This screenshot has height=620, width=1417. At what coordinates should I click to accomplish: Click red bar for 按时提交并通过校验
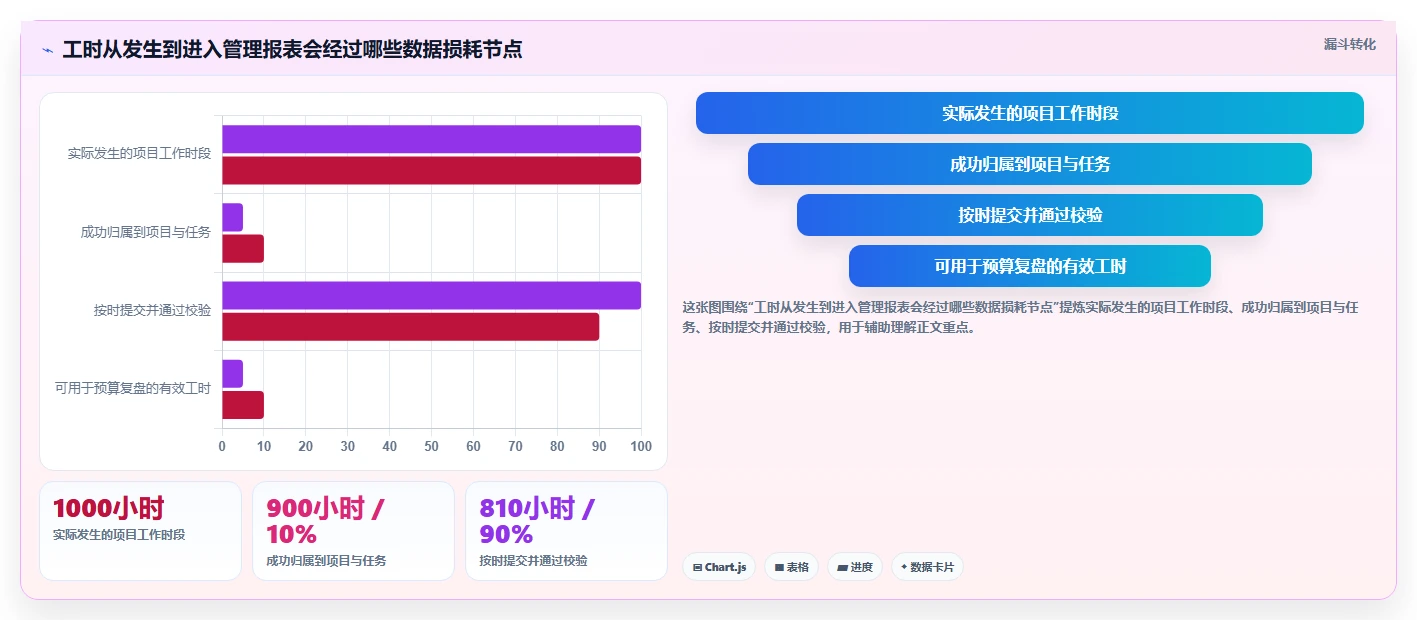(410, 327)
